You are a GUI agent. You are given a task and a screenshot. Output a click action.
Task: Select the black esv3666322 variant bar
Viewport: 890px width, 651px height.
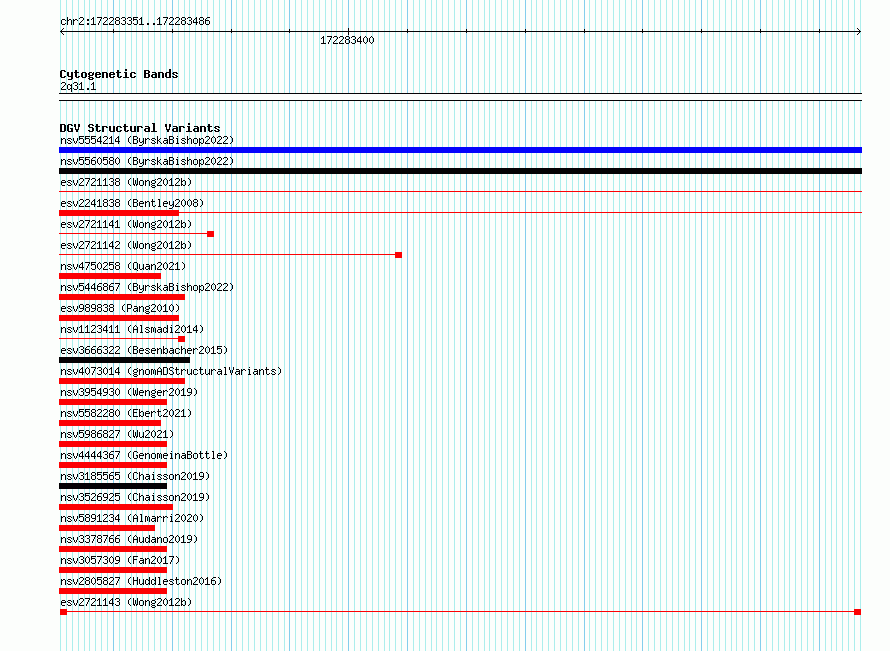tap(124, 360)
